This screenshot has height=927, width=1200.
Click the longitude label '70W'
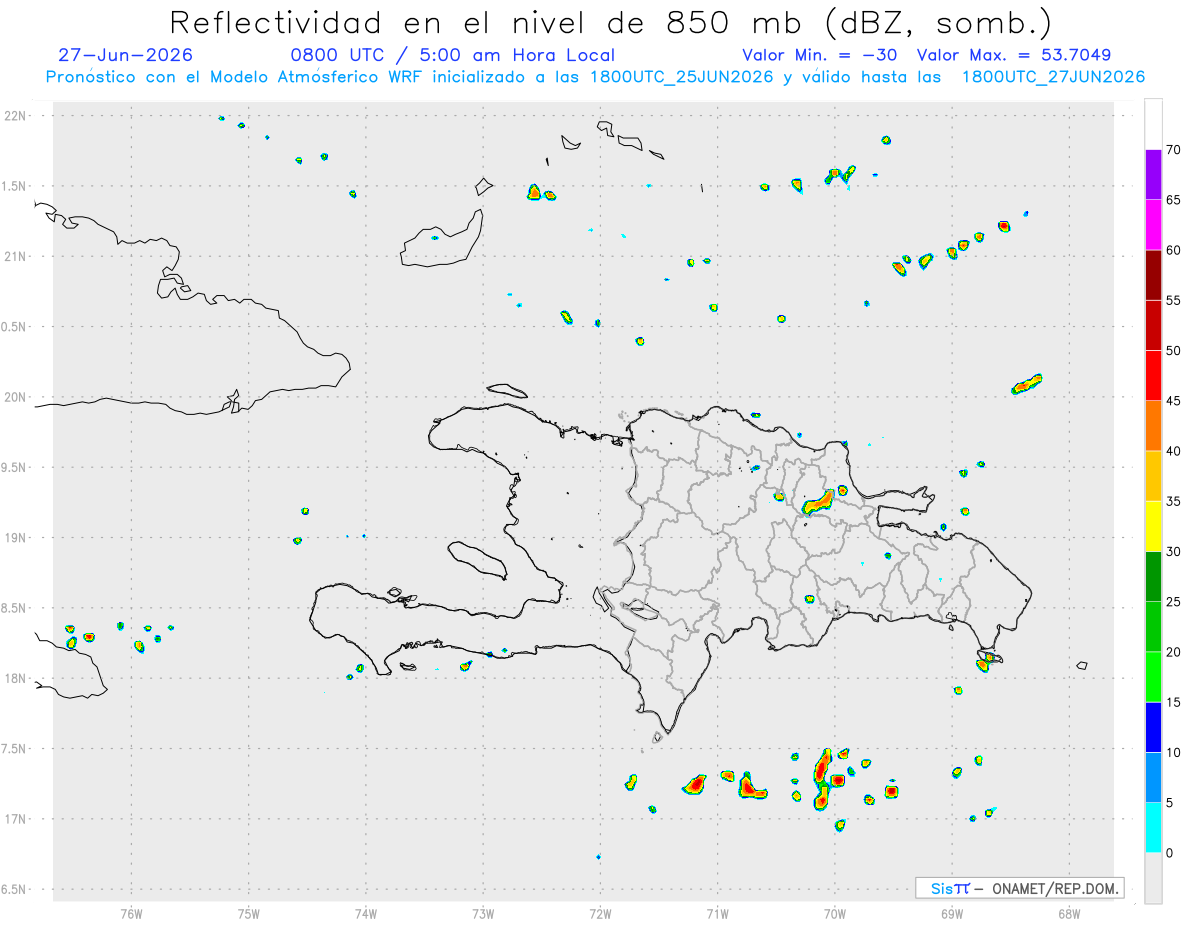point(835,912)
